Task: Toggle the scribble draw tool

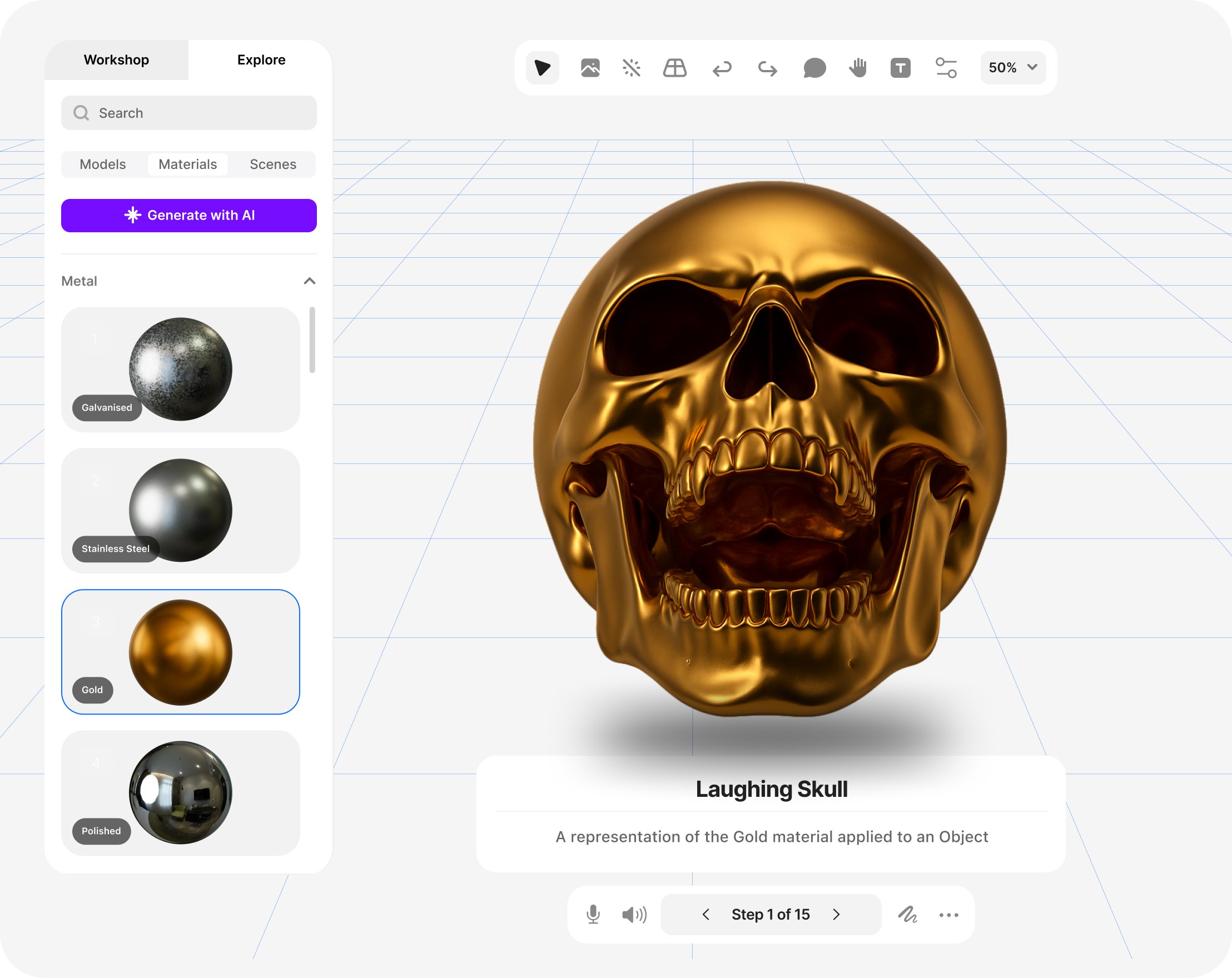Action: pyautogui.click(x=907, y=915)
